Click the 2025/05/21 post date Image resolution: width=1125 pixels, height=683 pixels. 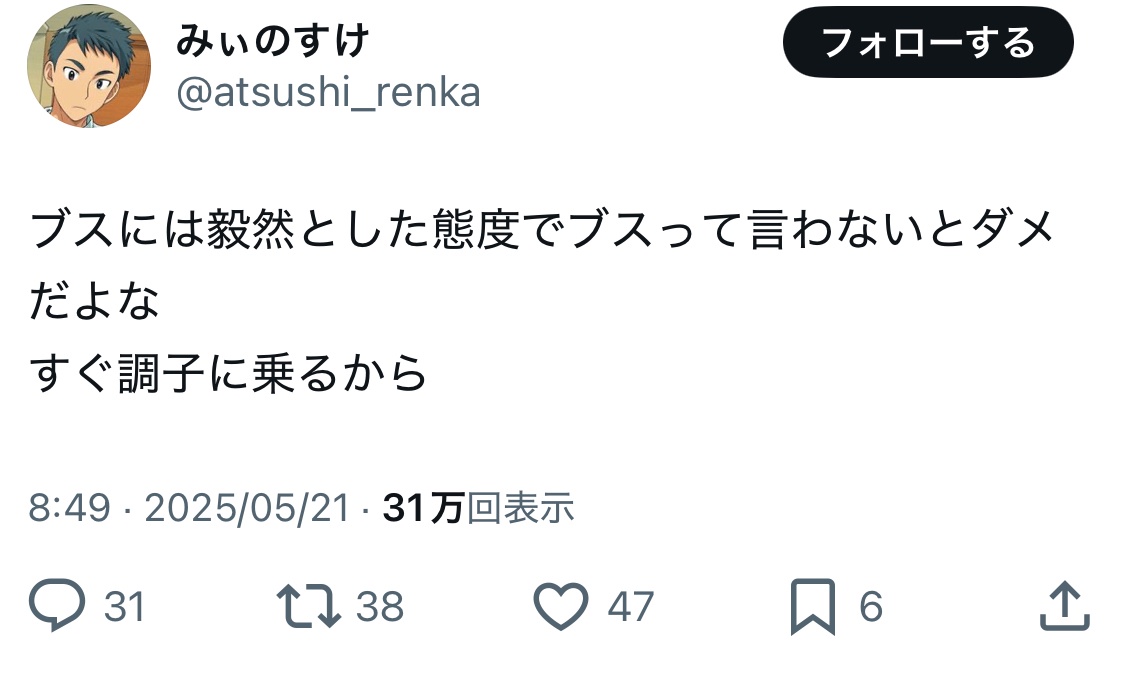(247, 509)
